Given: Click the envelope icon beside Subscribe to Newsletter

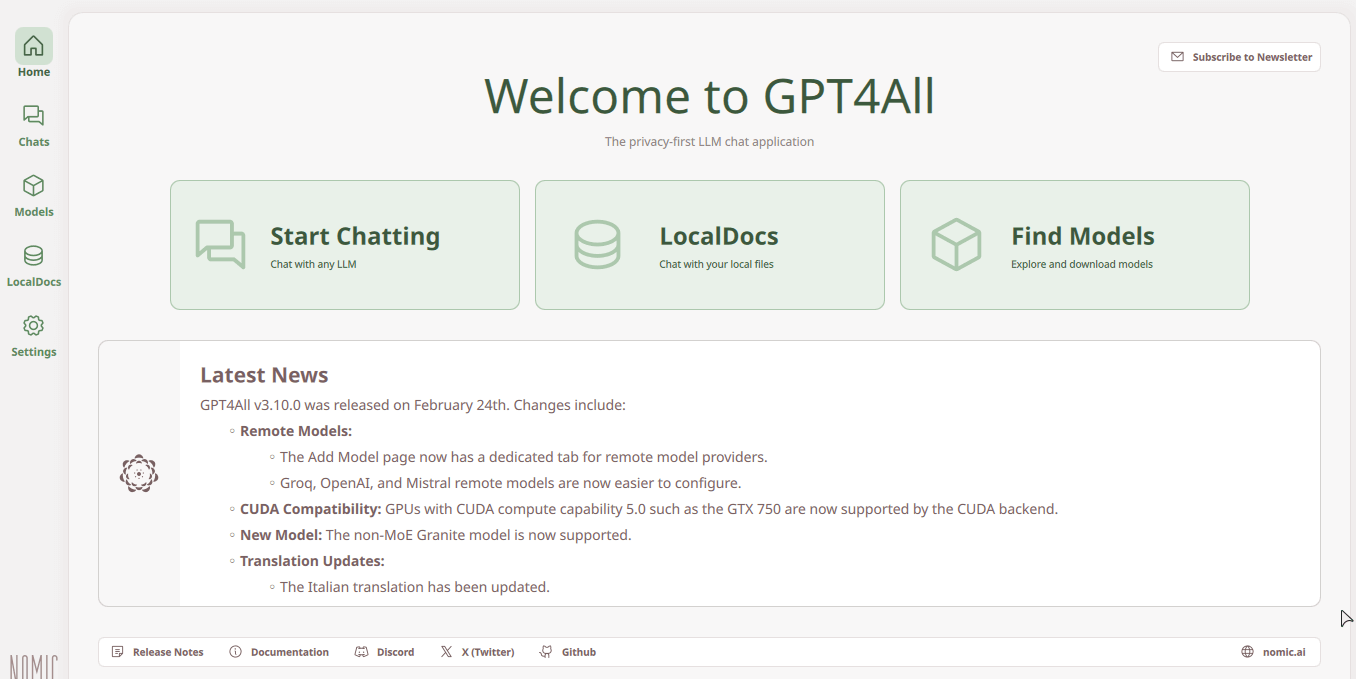Looking at the screenshot, I should pos(1177,57).
